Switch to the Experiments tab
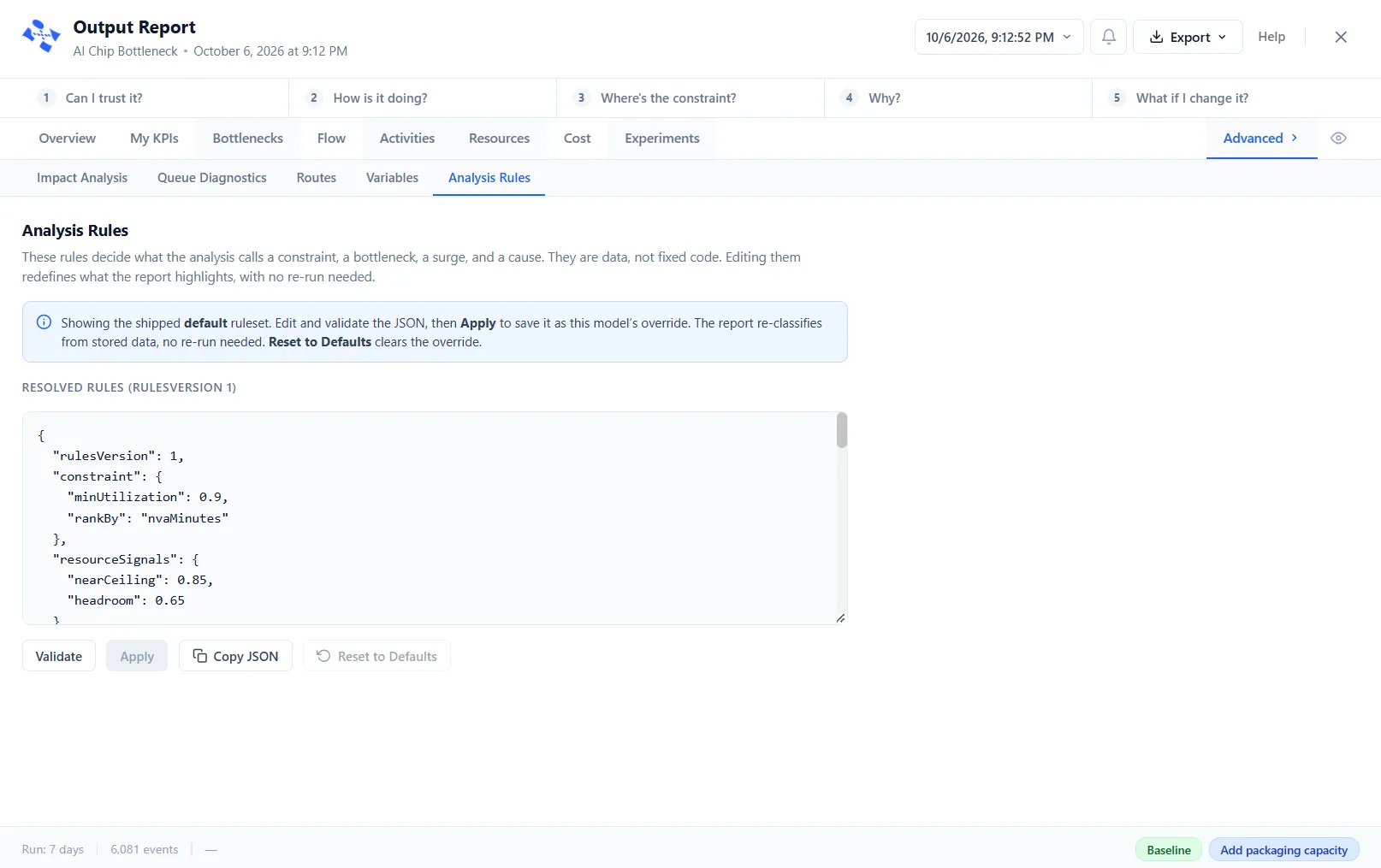Viewport: 1381px width, 868px height. [x=662, y=139]
